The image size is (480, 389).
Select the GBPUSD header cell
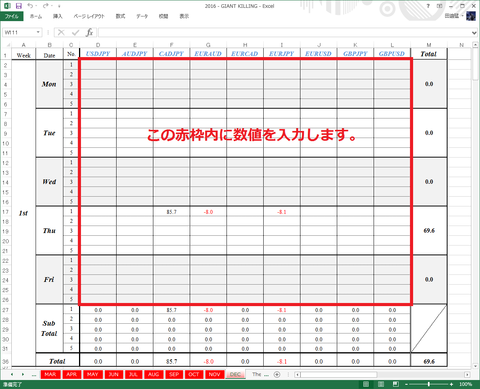pyautogui.click(x=392, y=54)
